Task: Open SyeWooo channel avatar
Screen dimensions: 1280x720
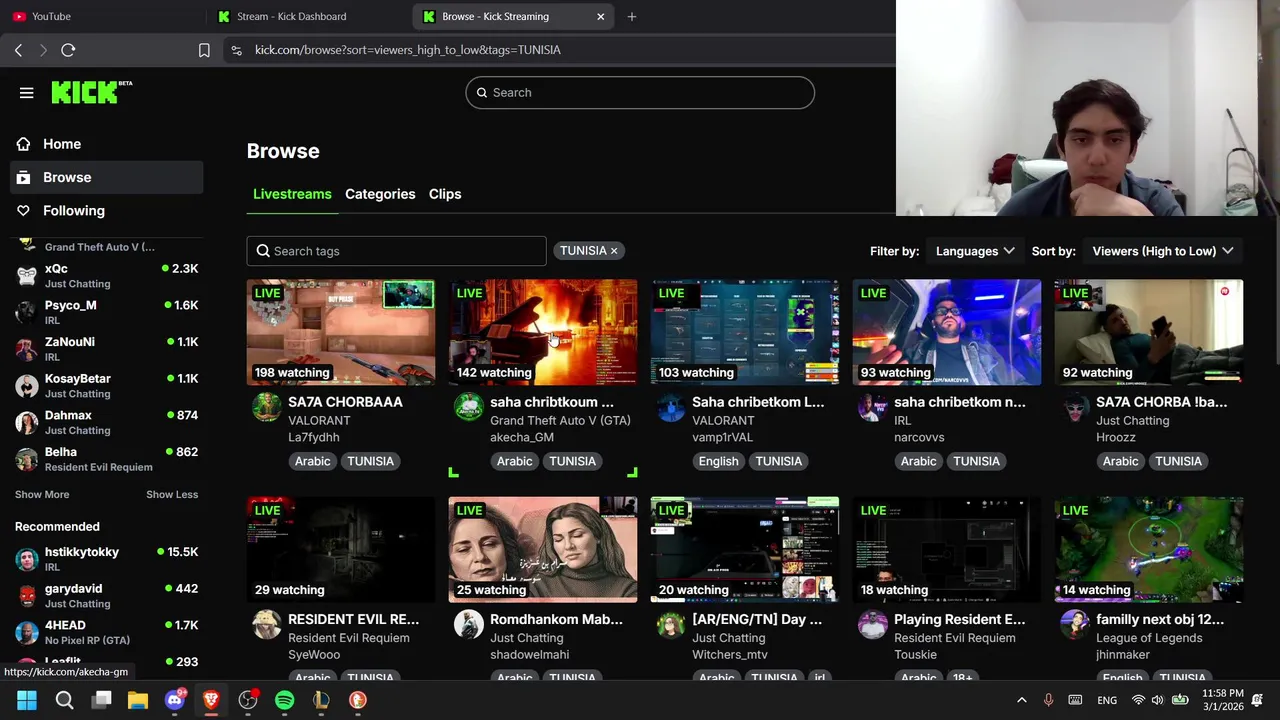Action: tap(266, 625)
